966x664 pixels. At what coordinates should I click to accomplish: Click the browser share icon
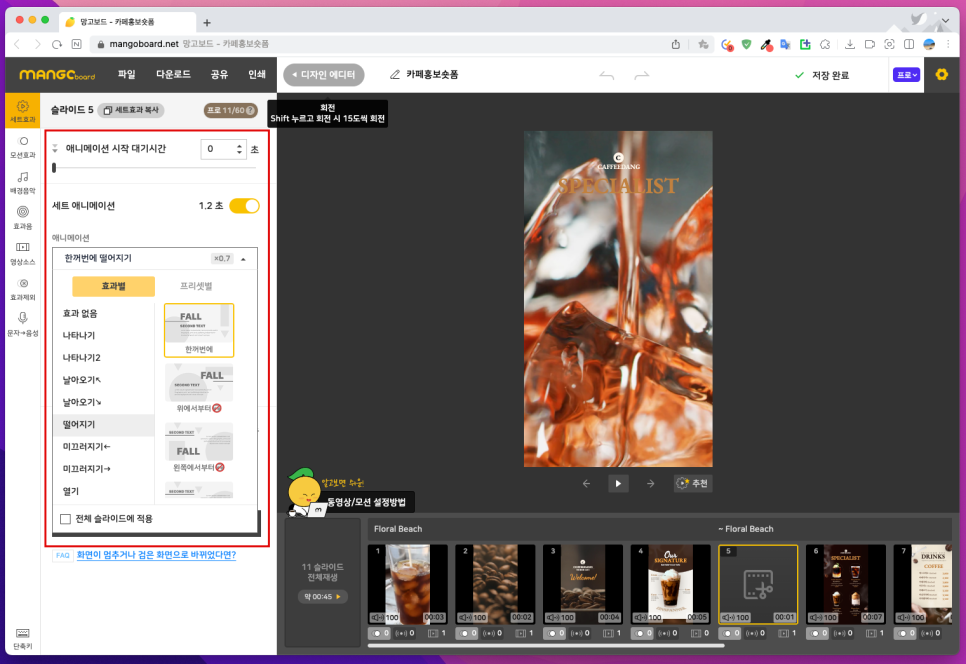[x=676, y=44]
